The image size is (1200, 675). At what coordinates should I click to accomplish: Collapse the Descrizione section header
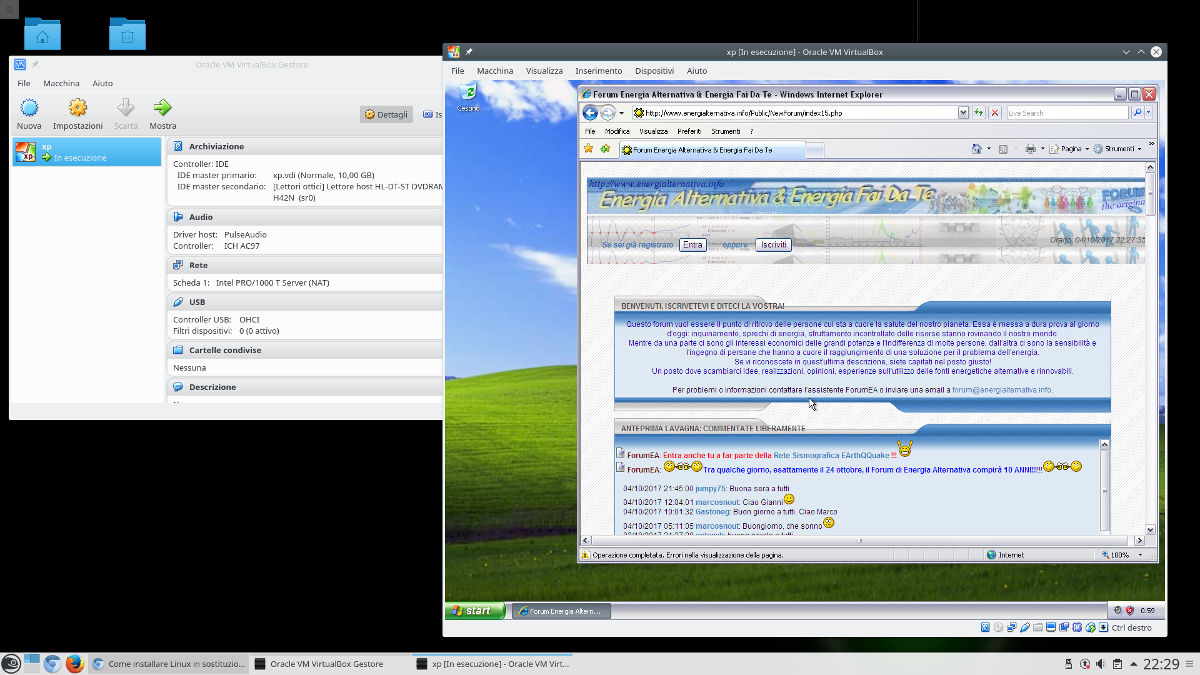tap(305, 386)
